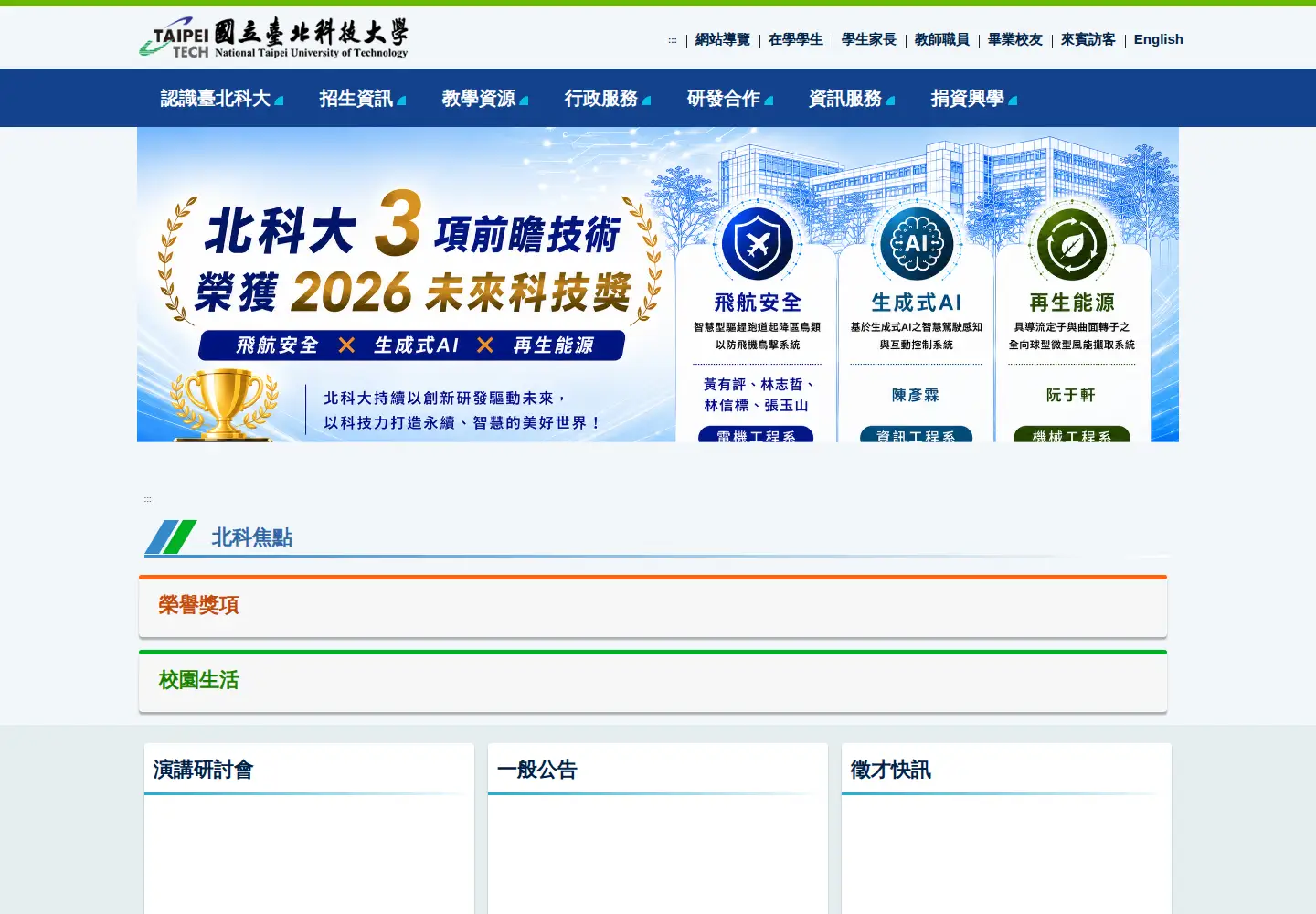Select the 徵才快訊 panel heading
The height and width of the screenshot is (914, 1316).
(890, 770)
